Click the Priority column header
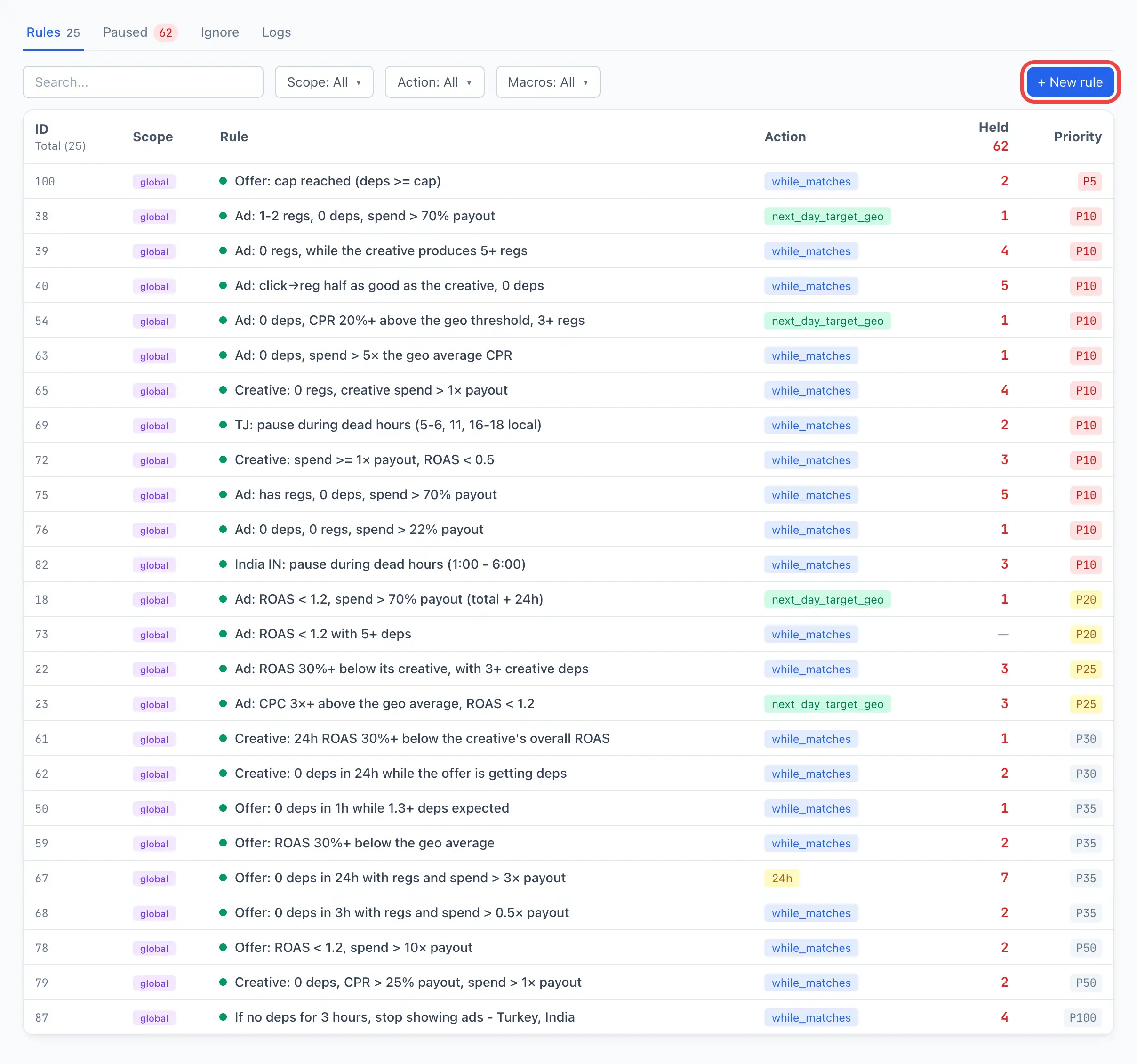The height and width of the screenshot is (1064, 1137). (1078, 137)
